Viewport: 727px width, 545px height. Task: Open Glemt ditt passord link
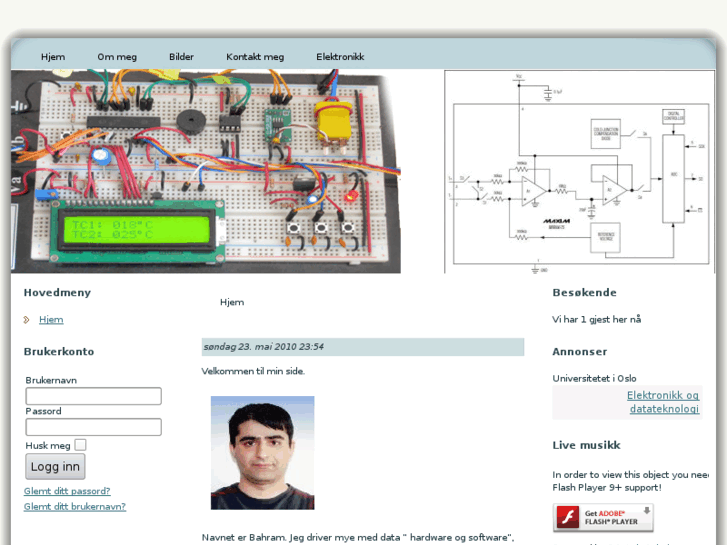pyautogui.click(x=67, y=491)
